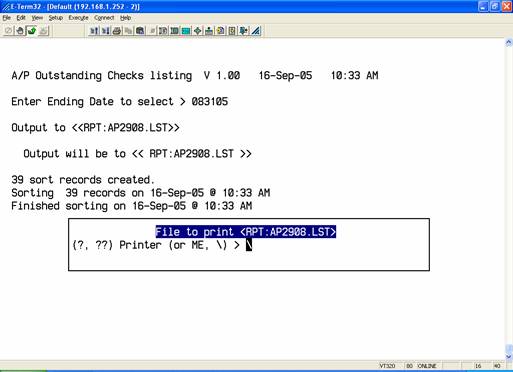Click the blue arrow exit icon in toolbar
The image size is (513, 372).
point(244,31)
